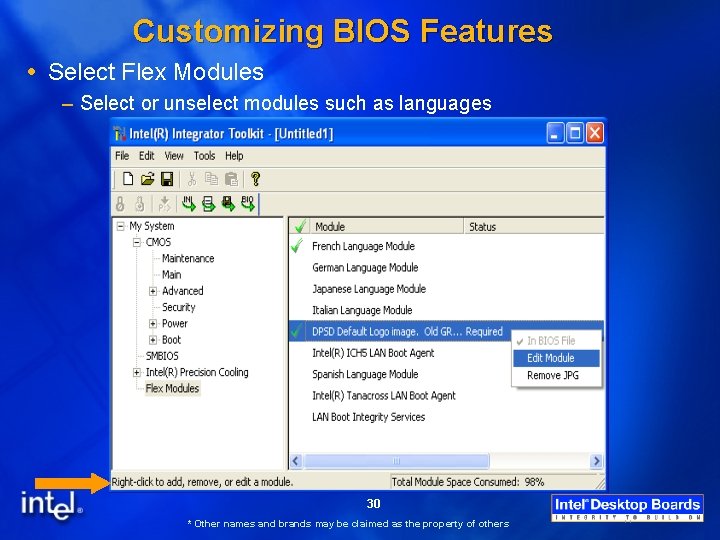Image resolution: width=720 pixels, height=540 pixels.
Task: Select the CMOS tree item
Action: (x=158, y=242)
